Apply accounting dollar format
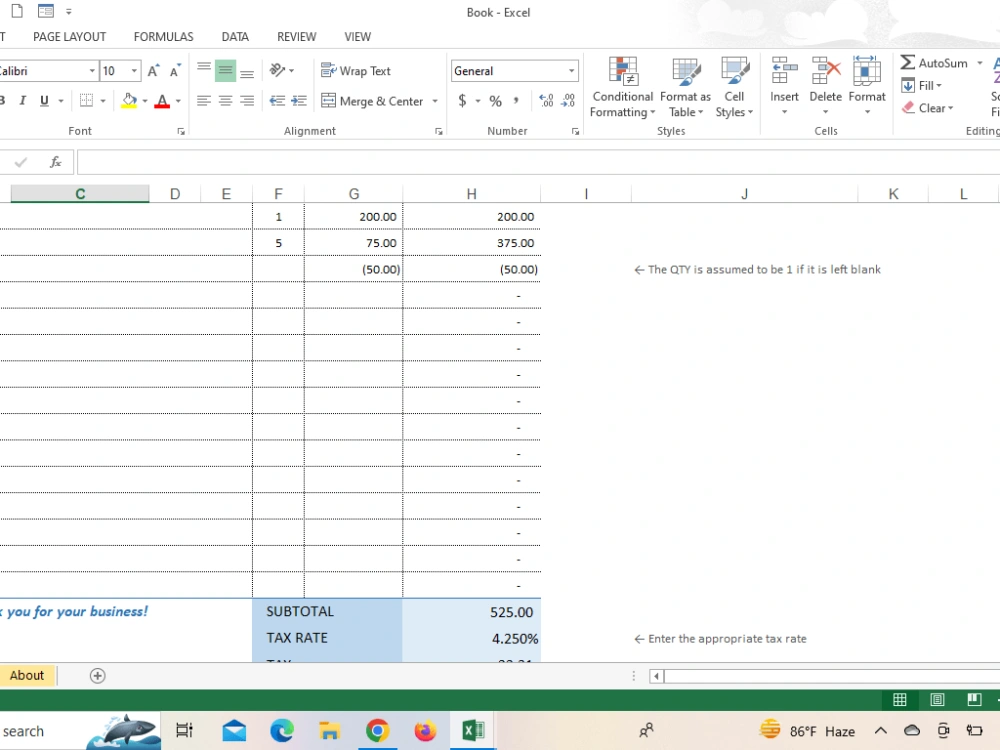 click(x=462, y=101)
